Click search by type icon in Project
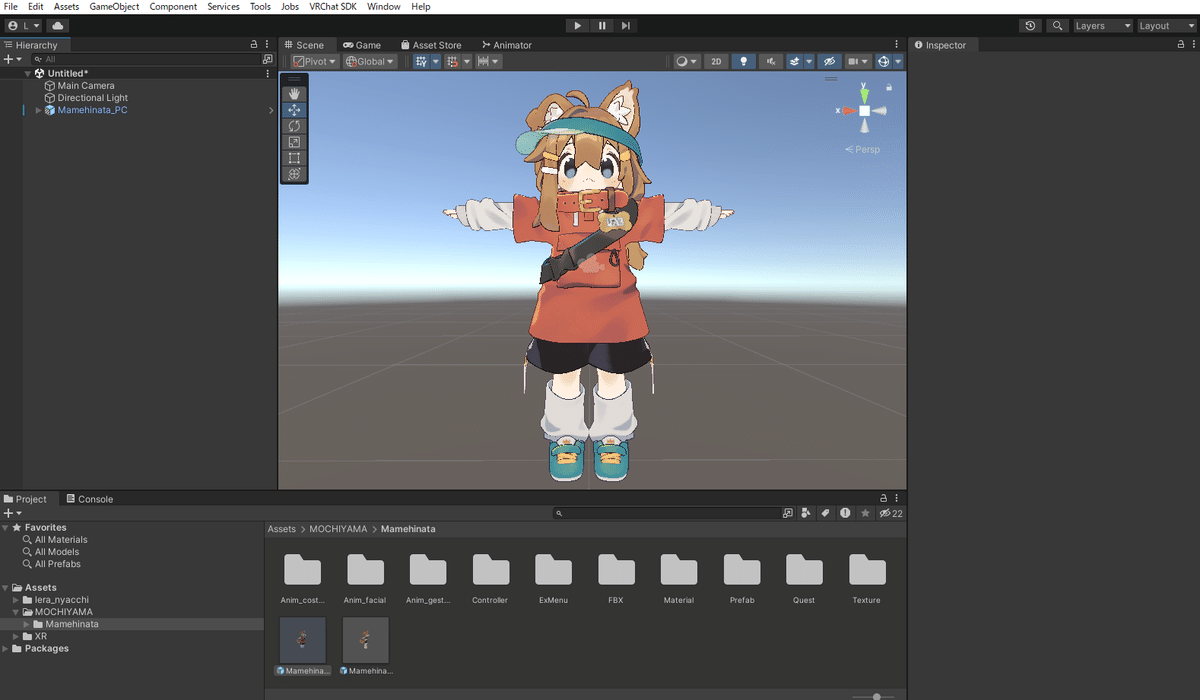1200x700 pixels. (x=807, y=513)
